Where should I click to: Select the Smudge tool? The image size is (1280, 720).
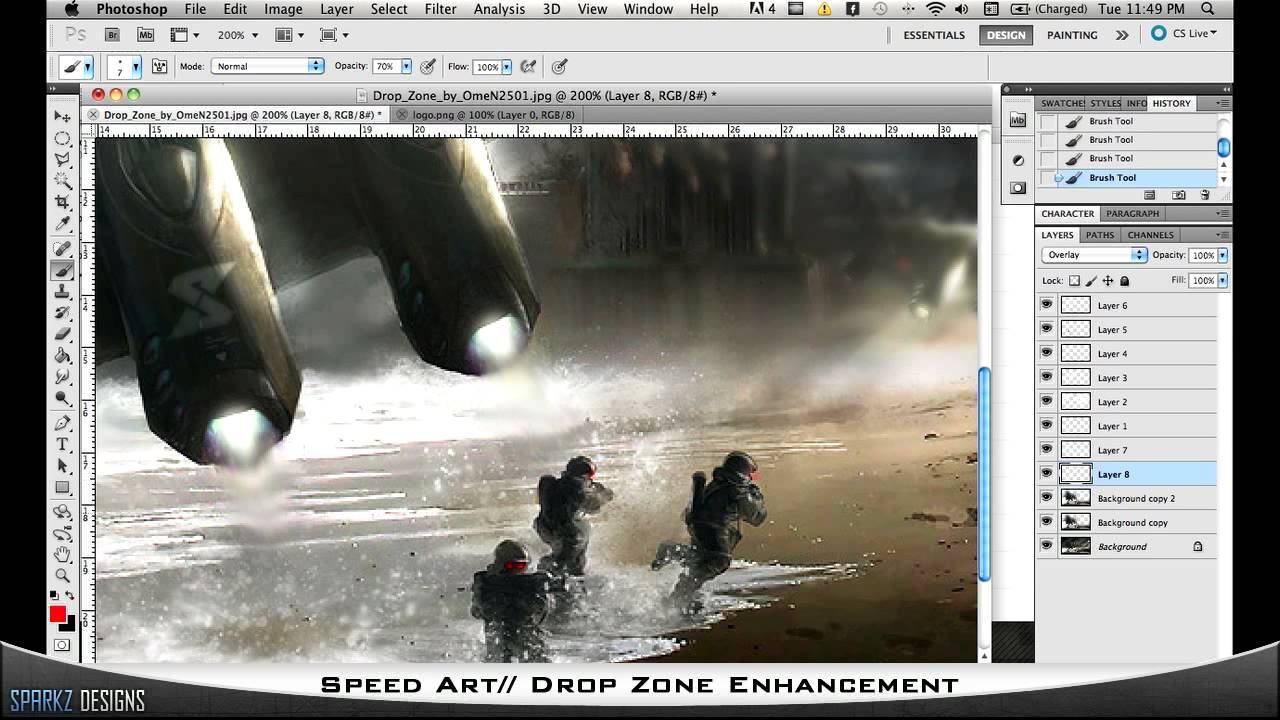coord(63,376)
